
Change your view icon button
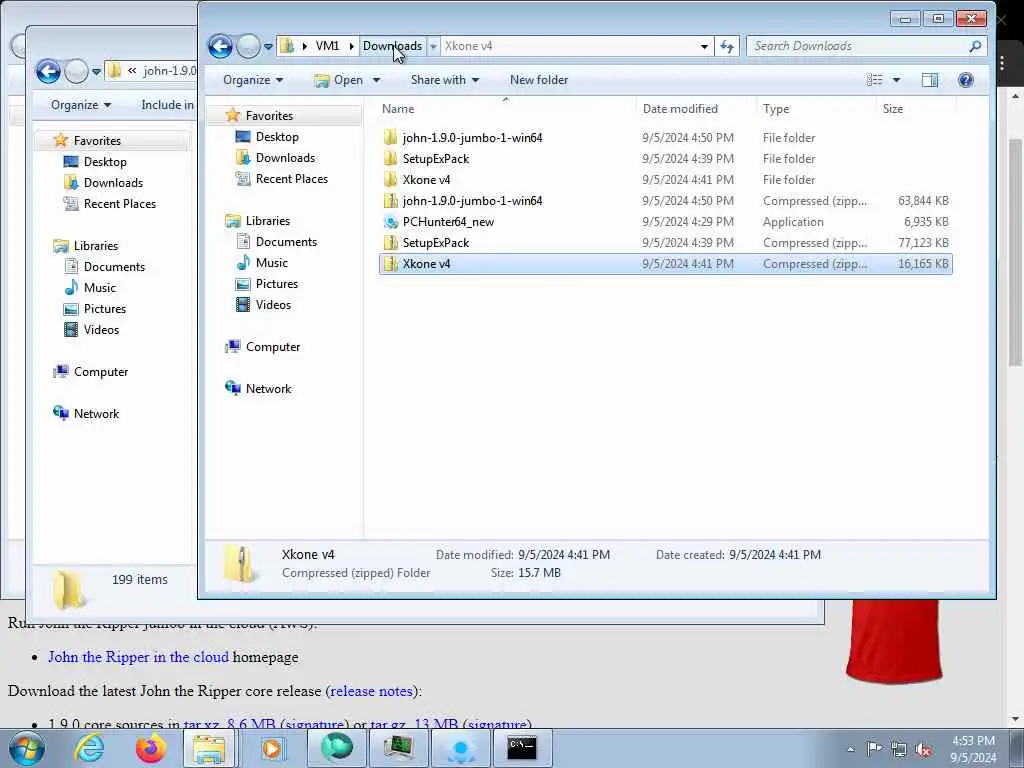(874, 80)
